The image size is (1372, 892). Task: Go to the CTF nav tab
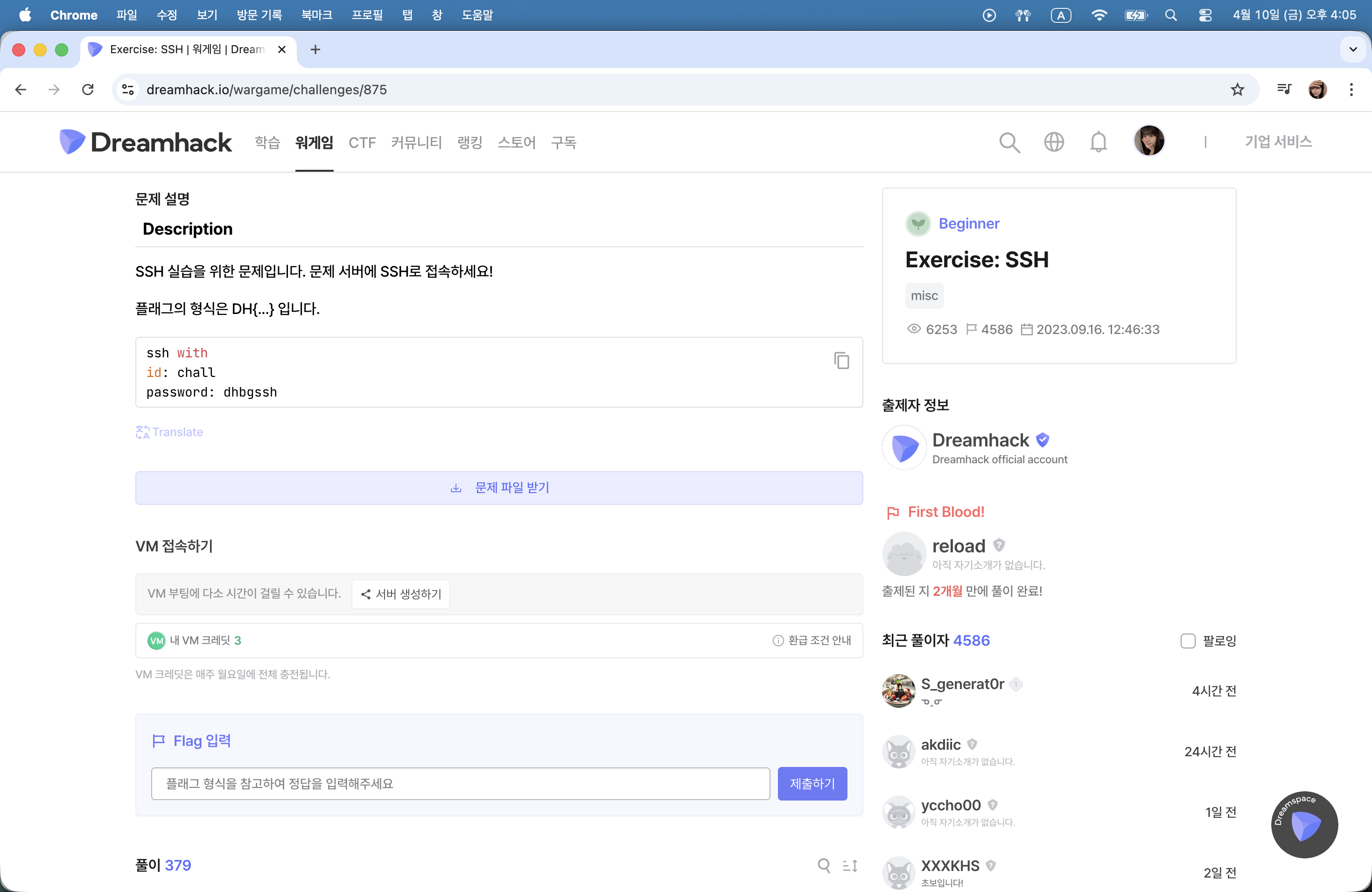(362, 143)
